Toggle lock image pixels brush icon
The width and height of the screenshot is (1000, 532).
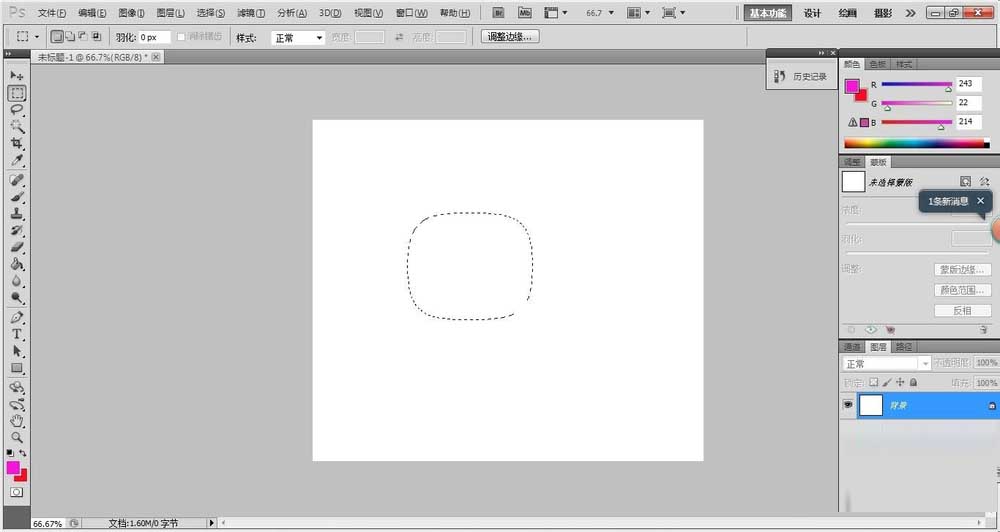point(887,382)
